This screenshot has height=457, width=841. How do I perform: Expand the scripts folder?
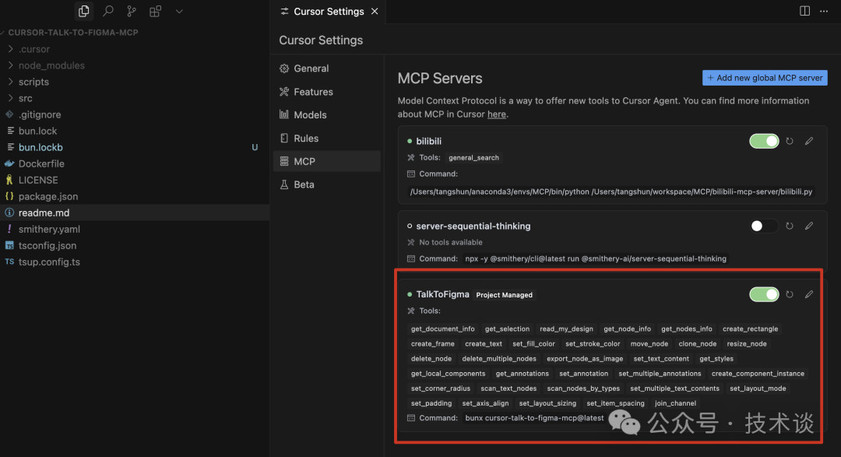click(x=33, y=82)
